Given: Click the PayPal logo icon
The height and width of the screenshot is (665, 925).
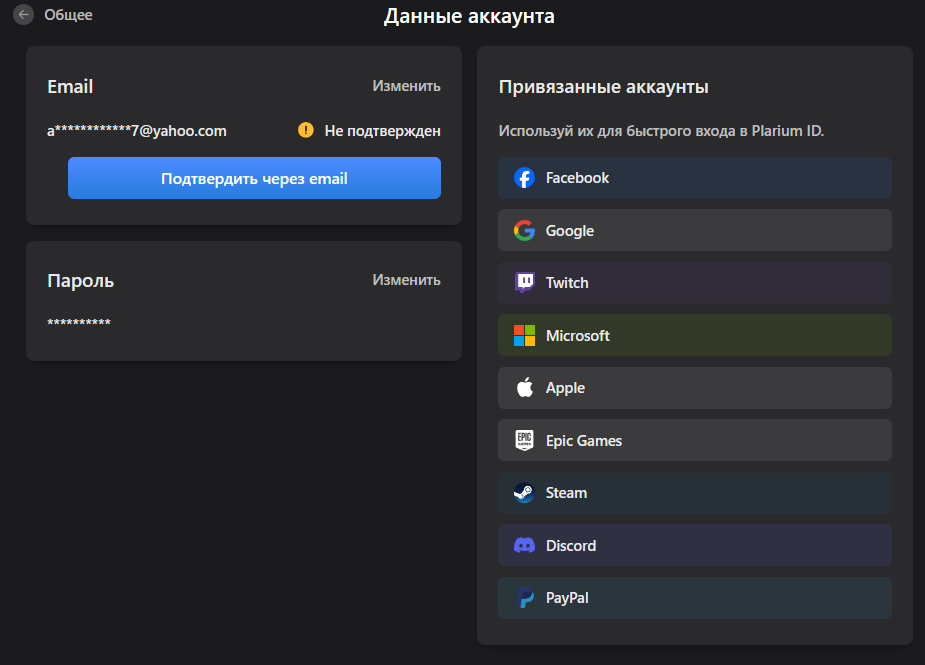Looking at the screenshot, I should tap(524, 598).
